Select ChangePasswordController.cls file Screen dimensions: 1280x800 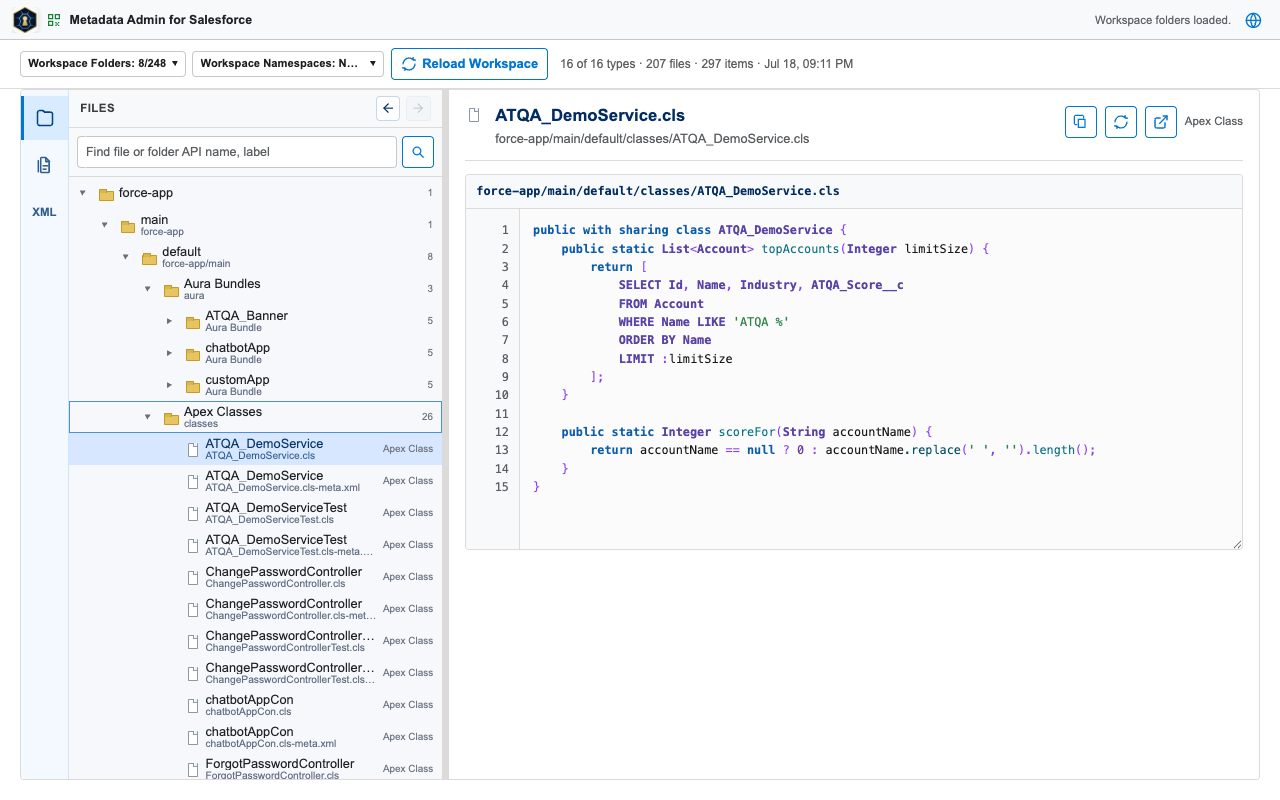click(x=255, y=577)
